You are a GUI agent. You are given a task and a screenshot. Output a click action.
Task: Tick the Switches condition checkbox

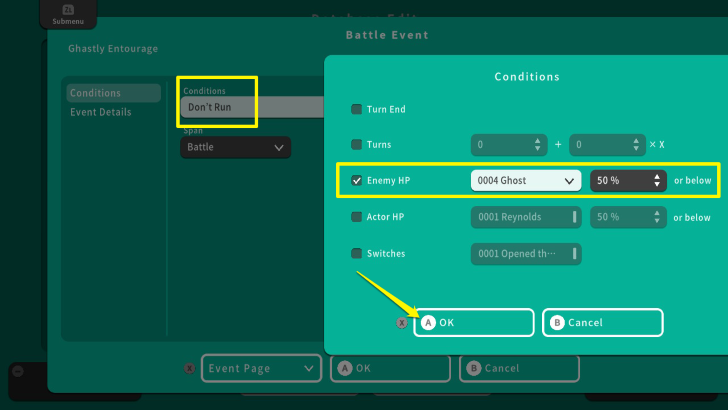tap(357, 254)
